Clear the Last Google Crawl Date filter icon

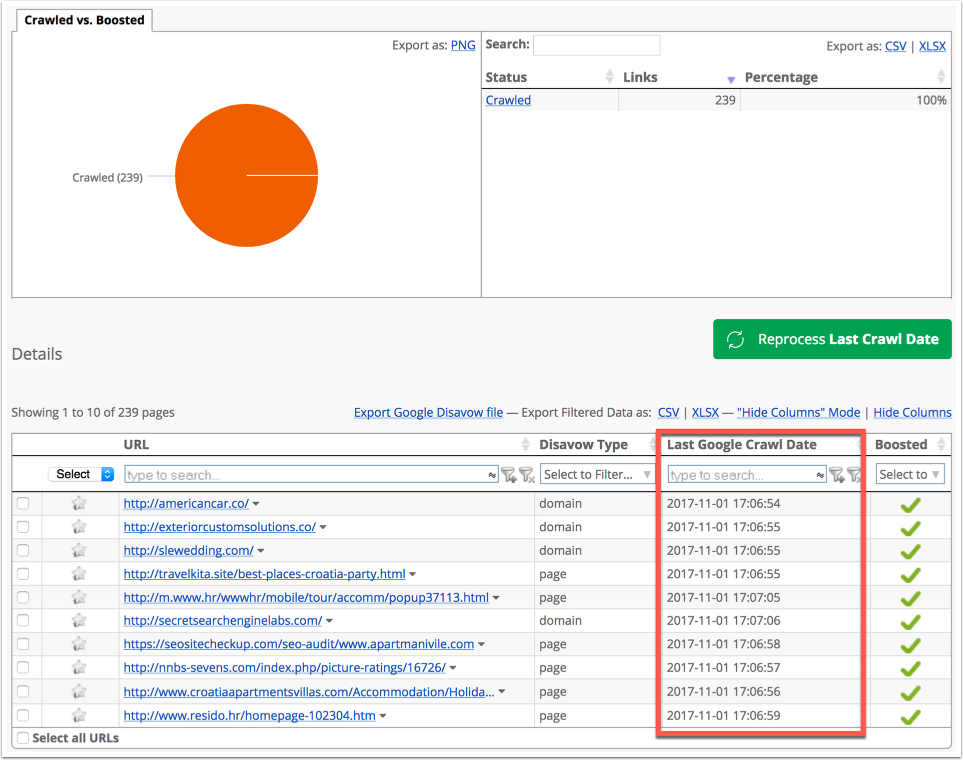pyautogui.click(x=854, y=474)
